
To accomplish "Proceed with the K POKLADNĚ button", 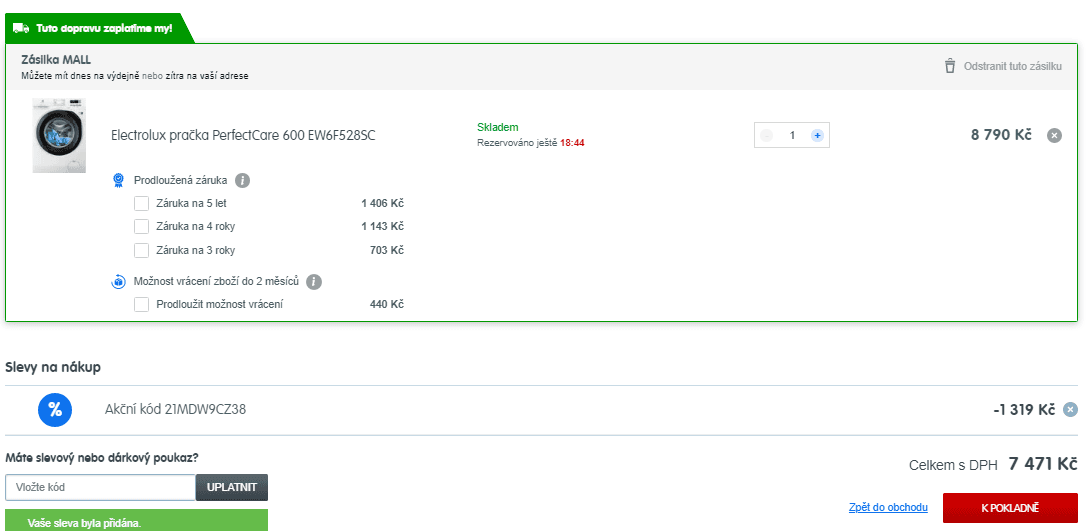I will click(1010, 508).
